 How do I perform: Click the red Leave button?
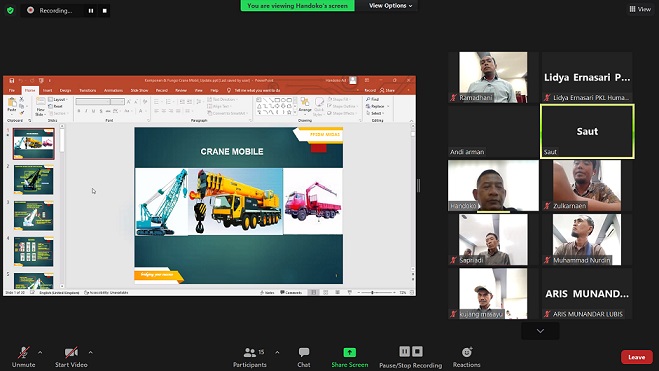pos(637,357)
